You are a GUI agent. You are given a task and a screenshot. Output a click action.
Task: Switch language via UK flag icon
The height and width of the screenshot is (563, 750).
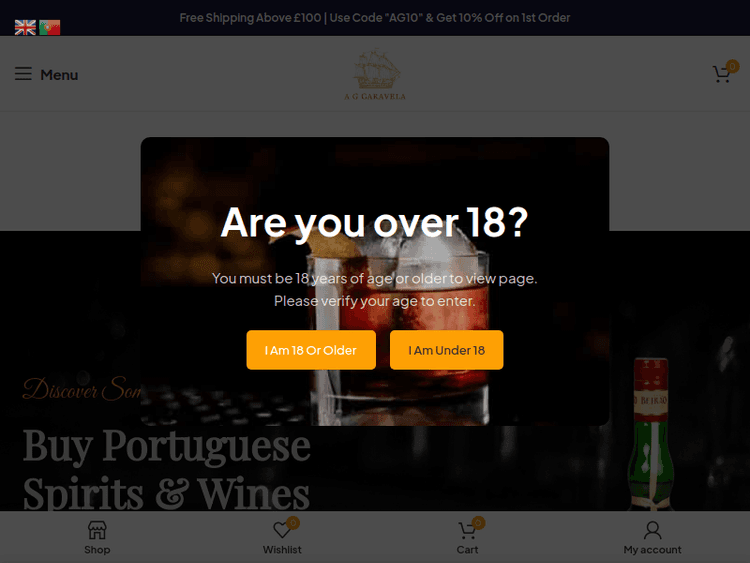(x=25, y=28)
